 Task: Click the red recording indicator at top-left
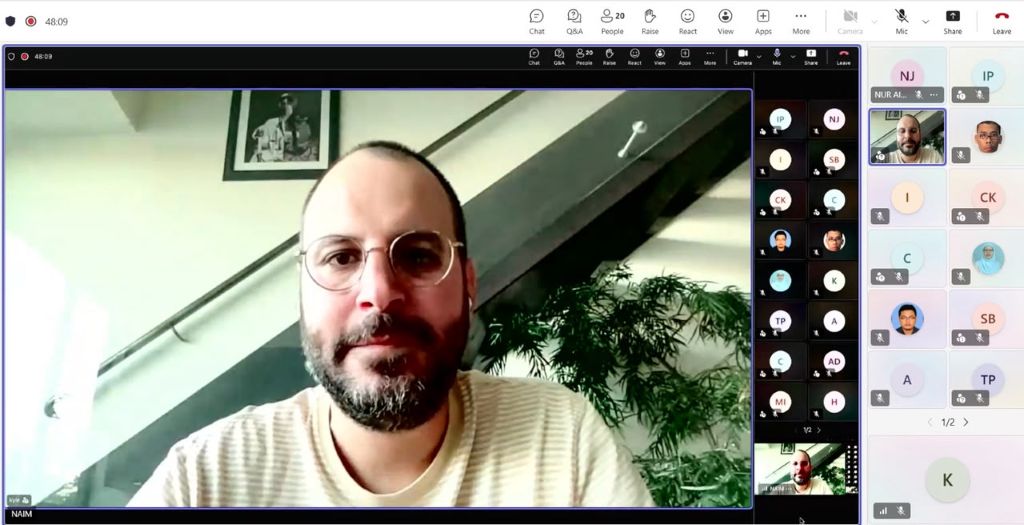pyautogui.click(x=31, y=21)
